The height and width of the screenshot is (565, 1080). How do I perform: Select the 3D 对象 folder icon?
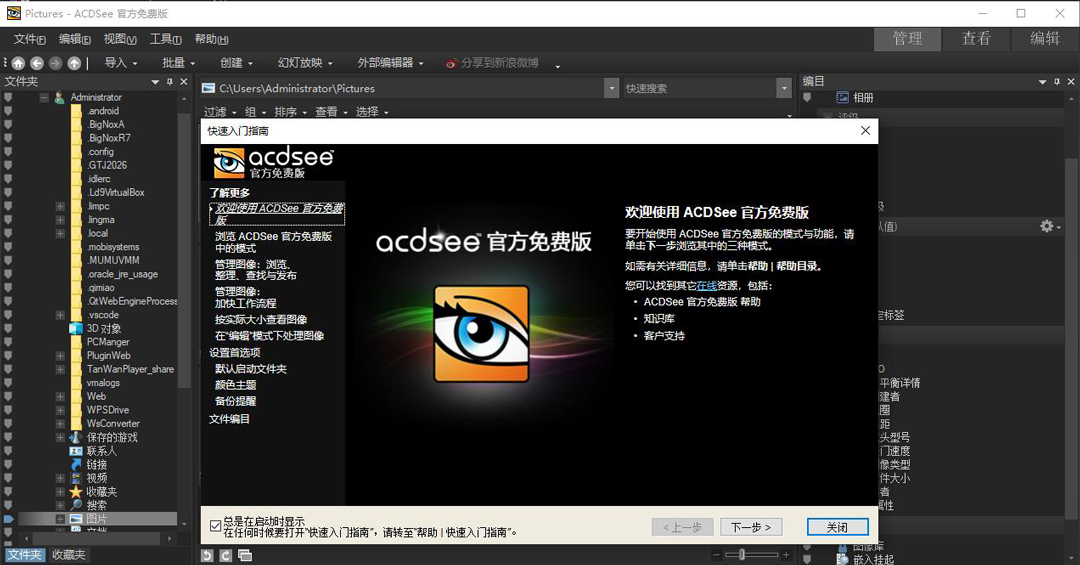pos(76,329)
